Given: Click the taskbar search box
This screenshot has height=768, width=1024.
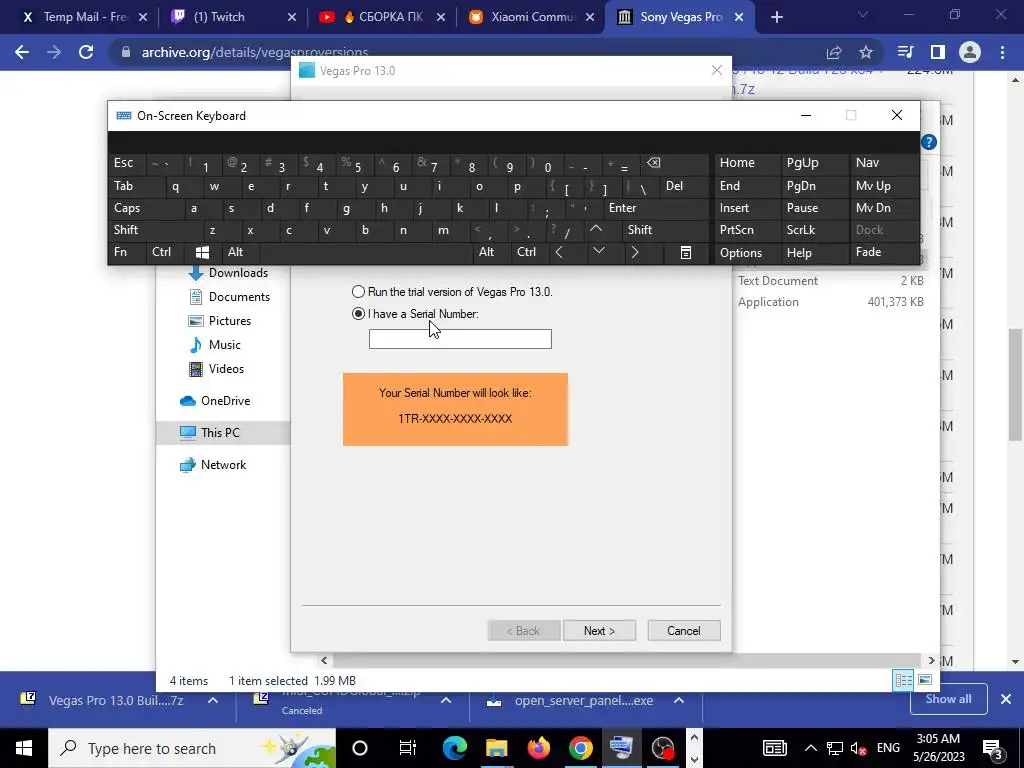Looking at the screenshot, I should [192, 748].
